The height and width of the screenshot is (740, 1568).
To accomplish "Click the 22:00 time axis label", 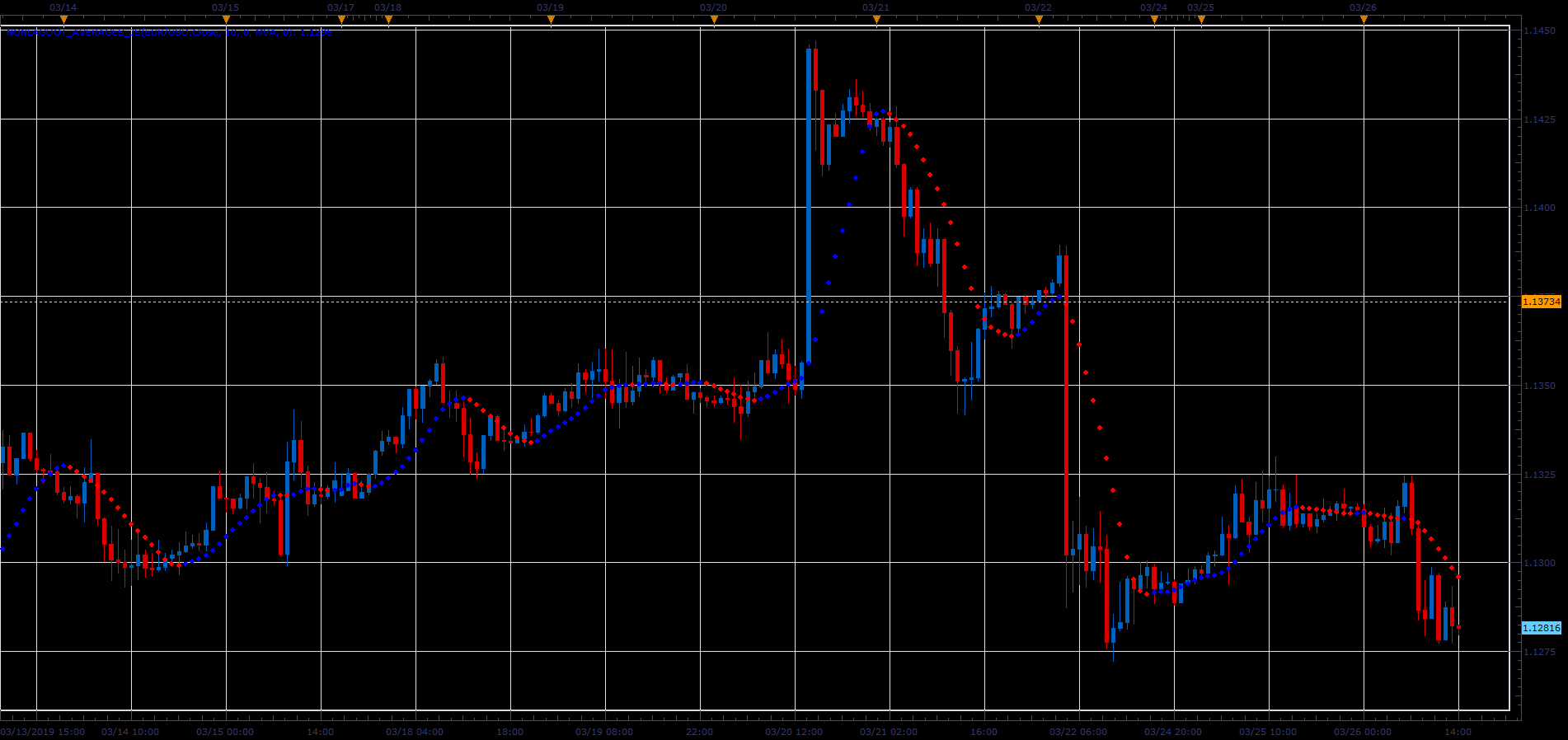I will pyautogui.click(x=699, y=732).
